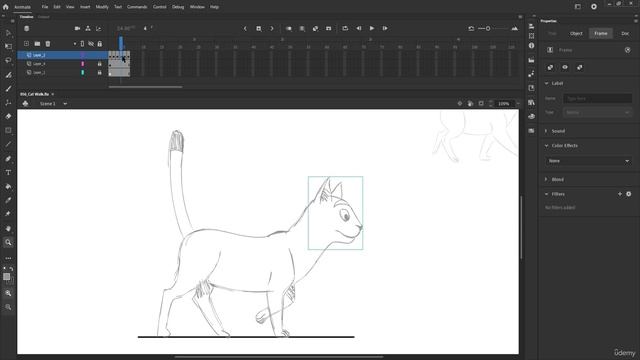Image resolution: width=640 pixels, height=360 pixels.
Task: Step back one frame
Action: [x=359, y=29]
